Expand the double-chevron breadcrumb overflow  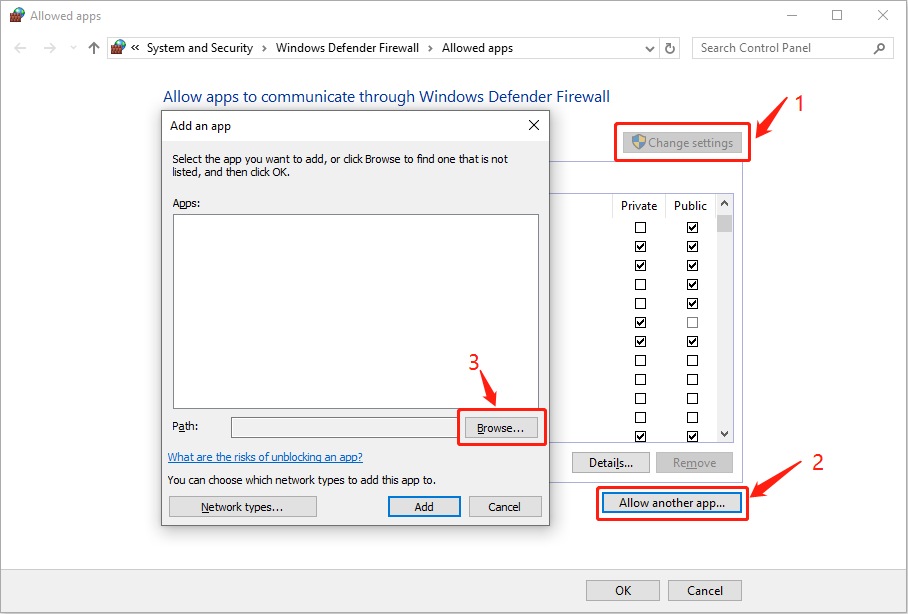(x=135, y=47)
